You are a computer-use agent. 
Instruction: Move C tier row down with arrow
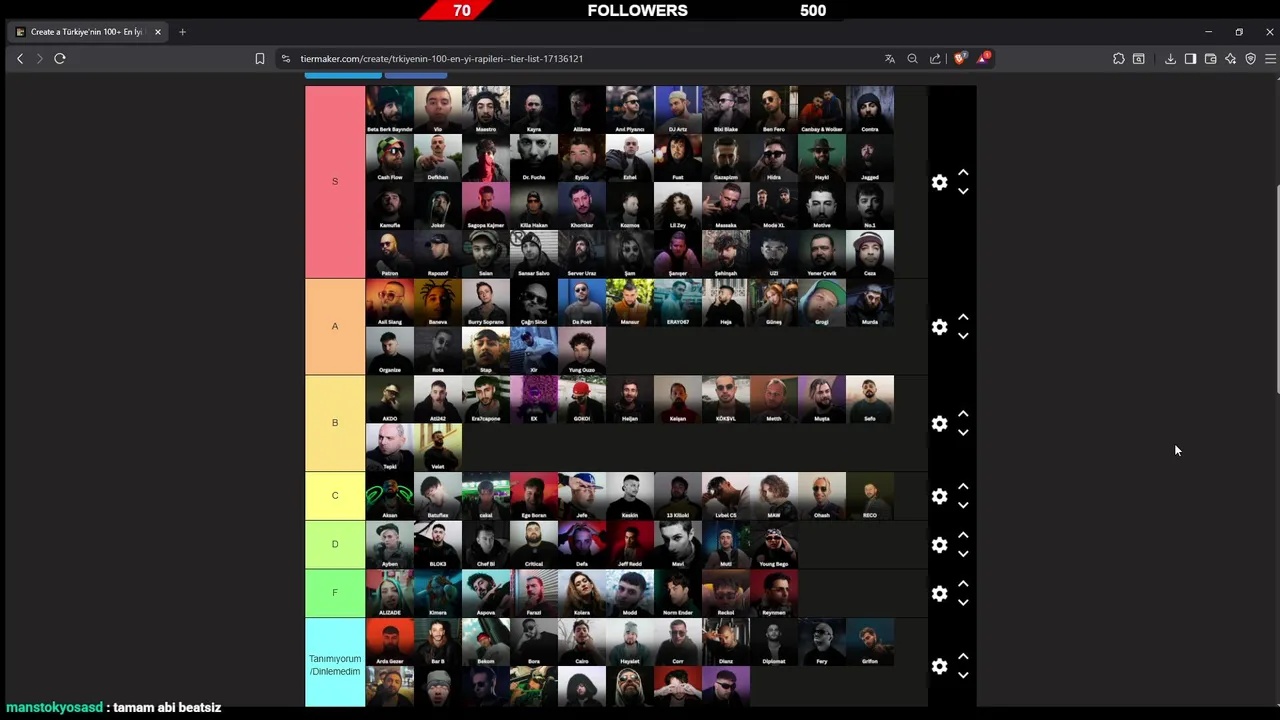(963, 505)
